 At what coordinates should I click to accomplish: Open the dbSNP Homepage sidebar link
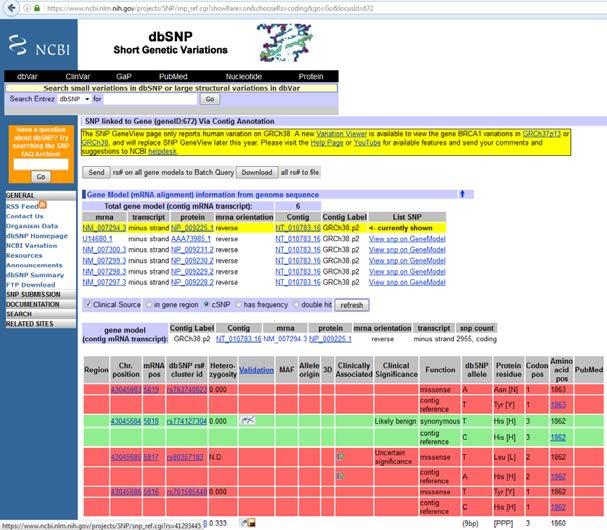coord(37,236)
